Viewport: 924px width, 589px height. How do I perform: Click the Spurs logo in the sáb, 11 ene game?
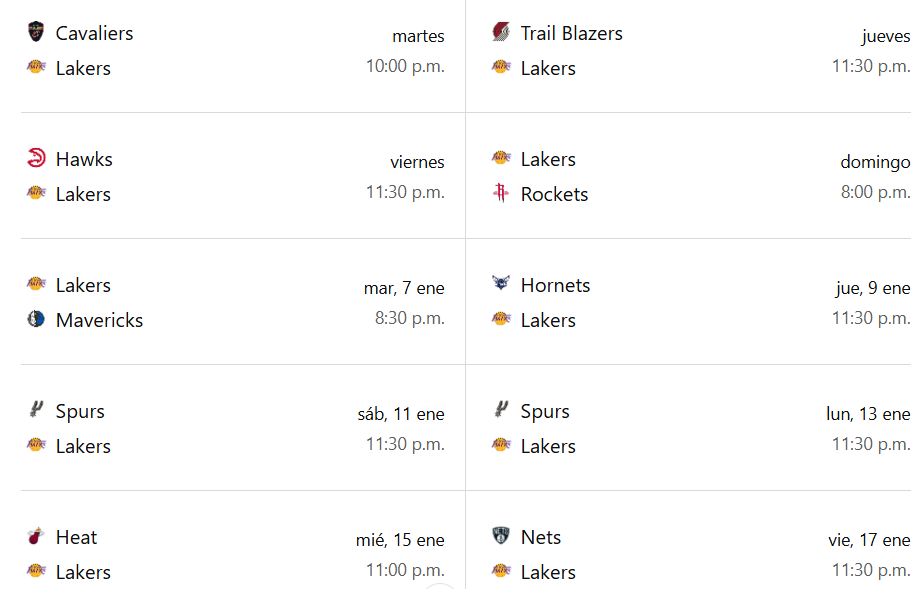click(36, 410)
